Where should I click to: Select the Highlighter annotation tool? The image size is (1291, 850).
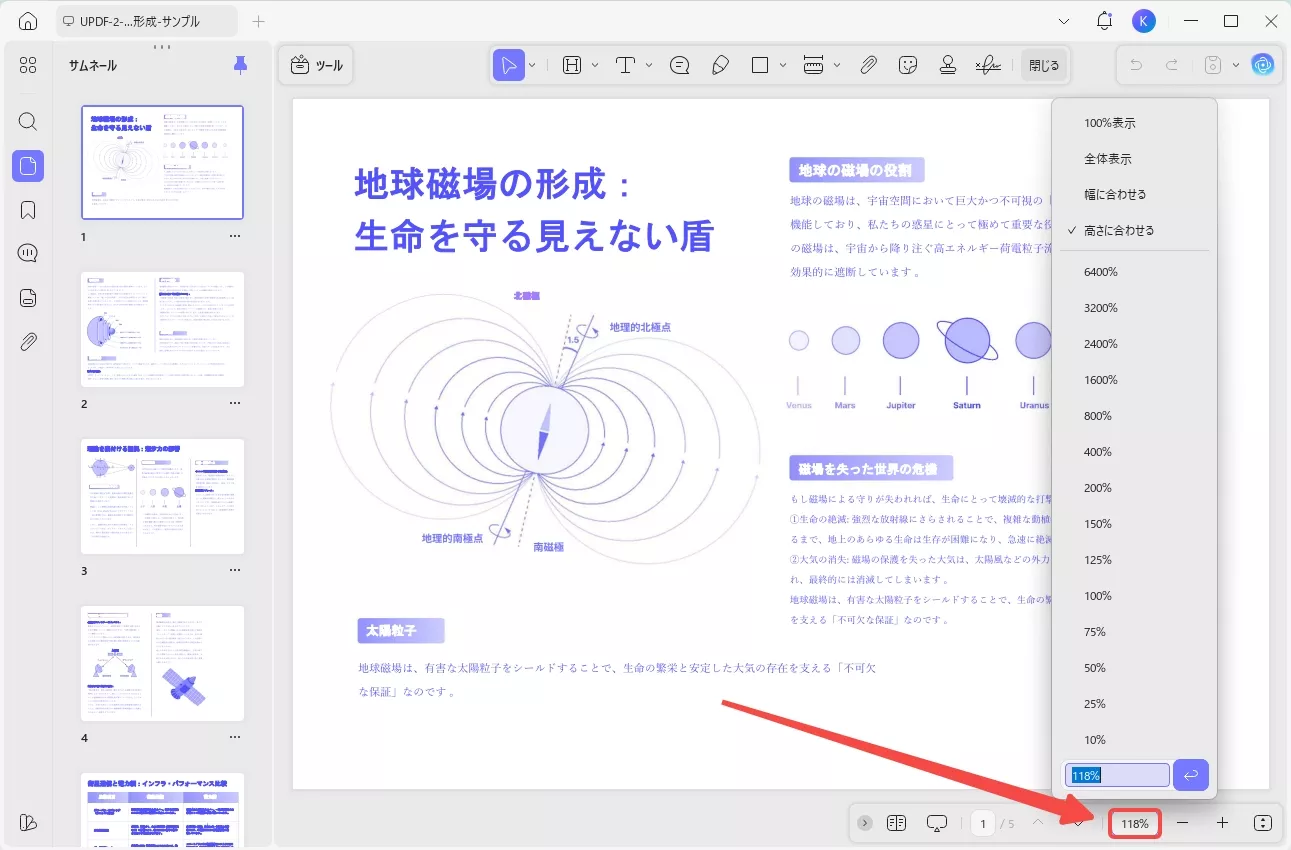coord(720,64)
